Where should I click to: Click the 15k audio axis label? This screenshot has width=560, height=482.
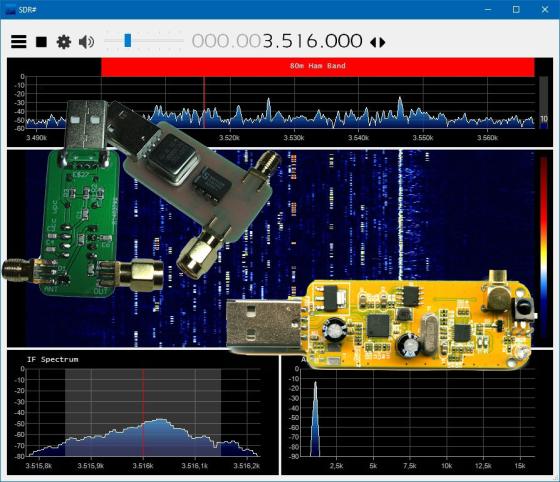(520, 466)
